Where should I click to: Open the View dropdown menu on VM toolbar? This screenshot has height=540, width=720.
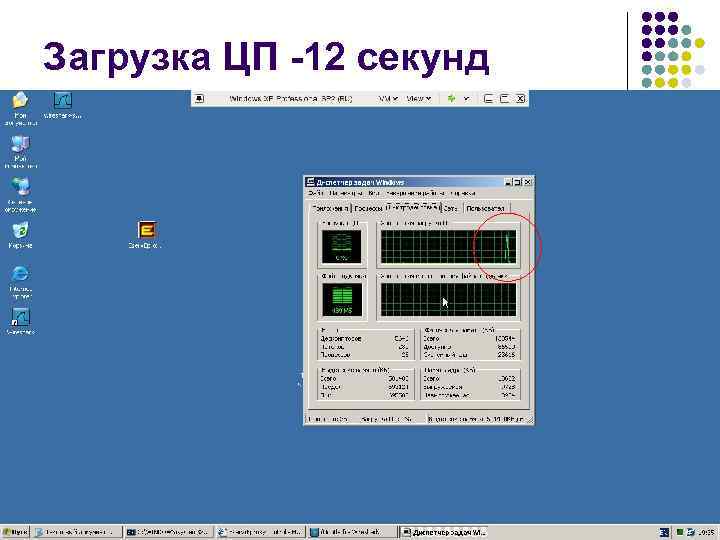[419, 98]
